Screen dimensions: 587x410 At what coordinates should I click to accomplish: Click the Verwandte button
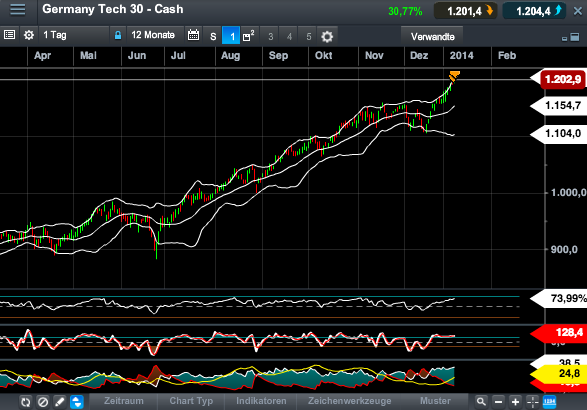432,36
